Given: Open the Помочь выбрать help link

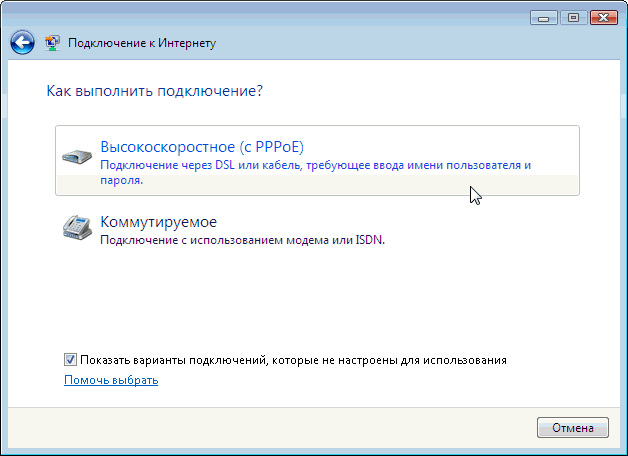Looking at the screenshot, I should coord(111,380).
